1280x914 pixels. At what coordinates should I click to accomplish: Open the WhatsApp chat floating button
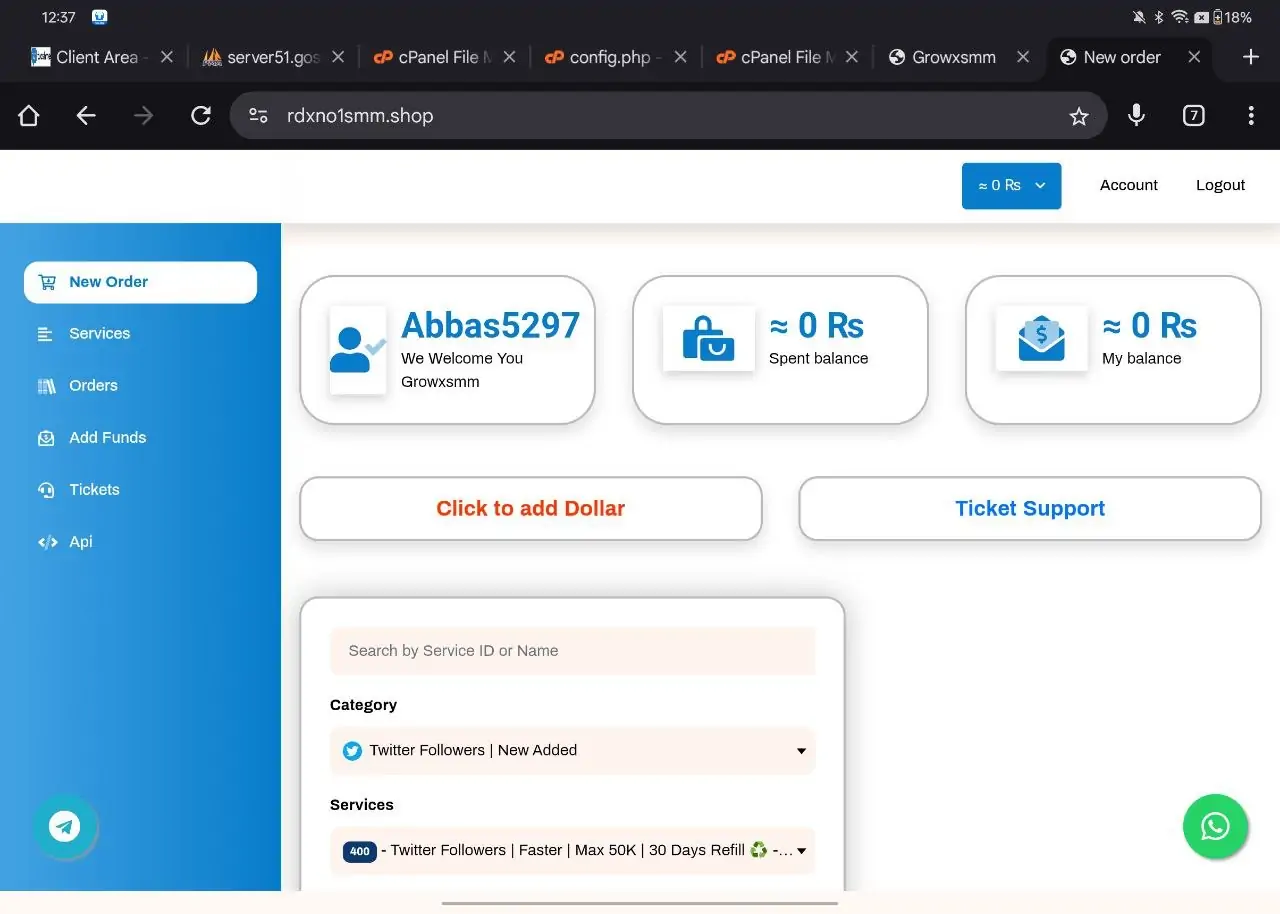[1215, 827]
